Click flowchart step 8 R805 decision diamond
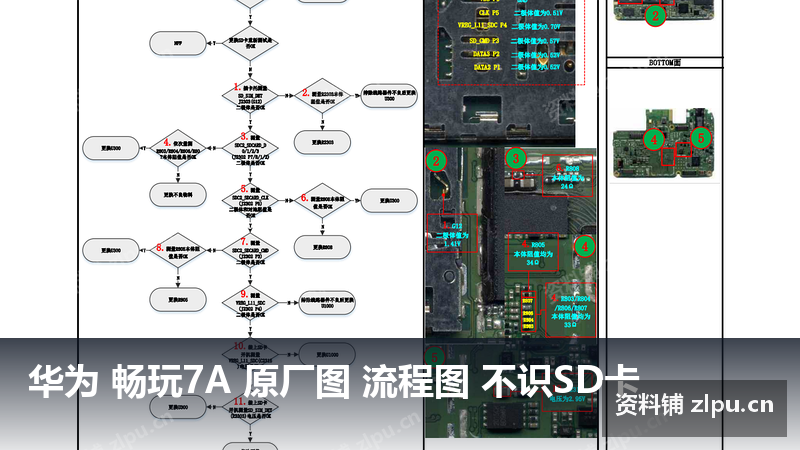The height and width of the screenshot is (450, 800). pyautogui.click(x=178, y=251)
